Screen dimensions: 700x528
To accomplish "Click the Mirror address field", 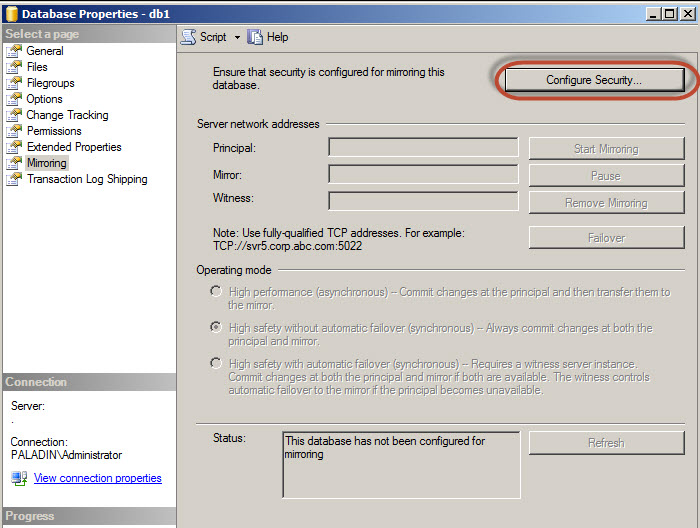I will (x=423, y=175).
